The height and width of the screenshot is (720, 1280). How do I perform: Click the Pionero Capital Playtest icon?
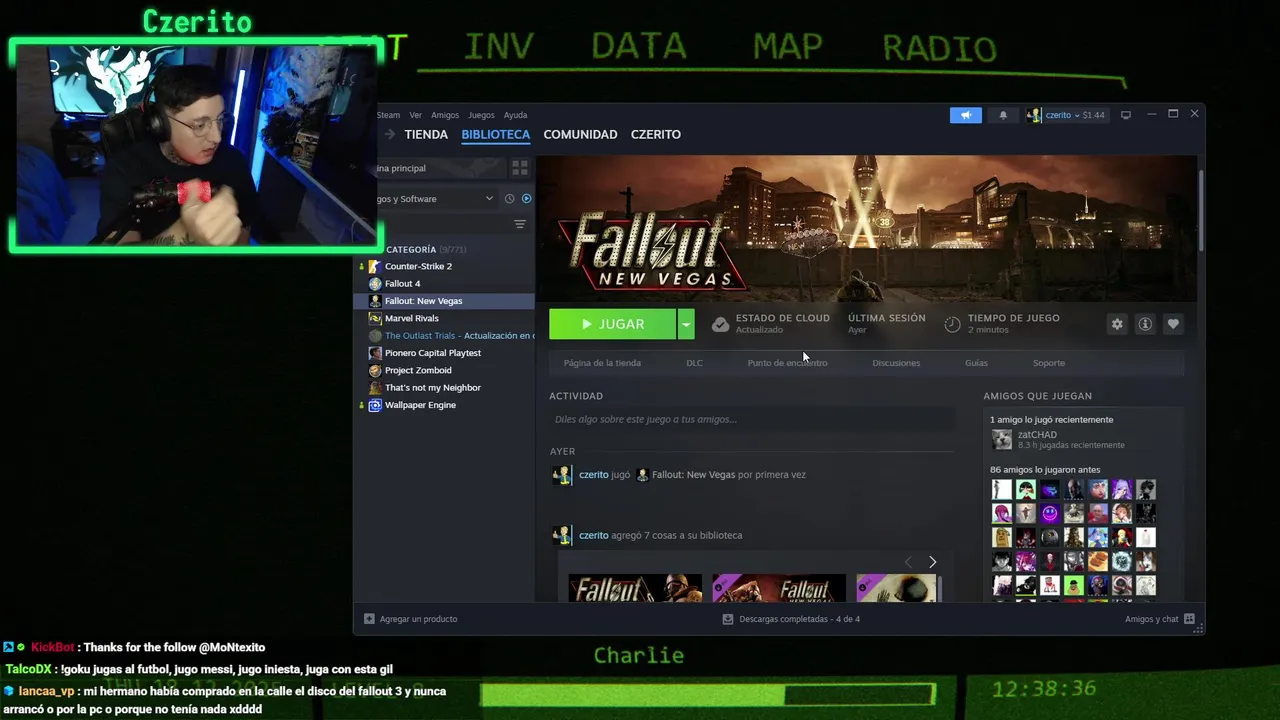tap(375, 353)
